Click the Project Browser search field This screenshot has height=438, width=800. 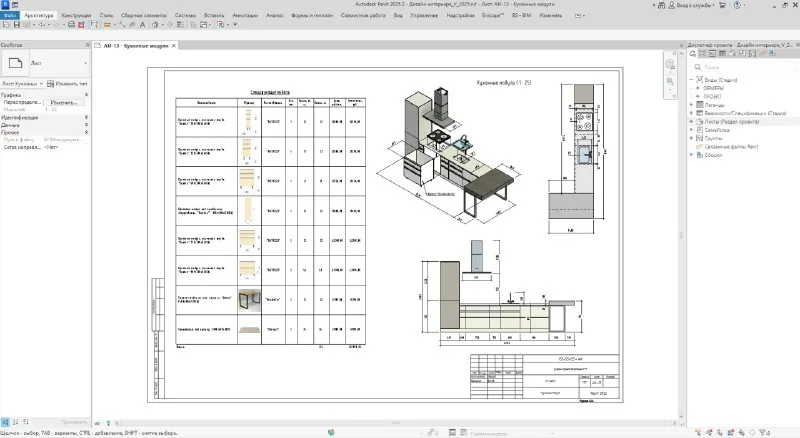[743, 67]
